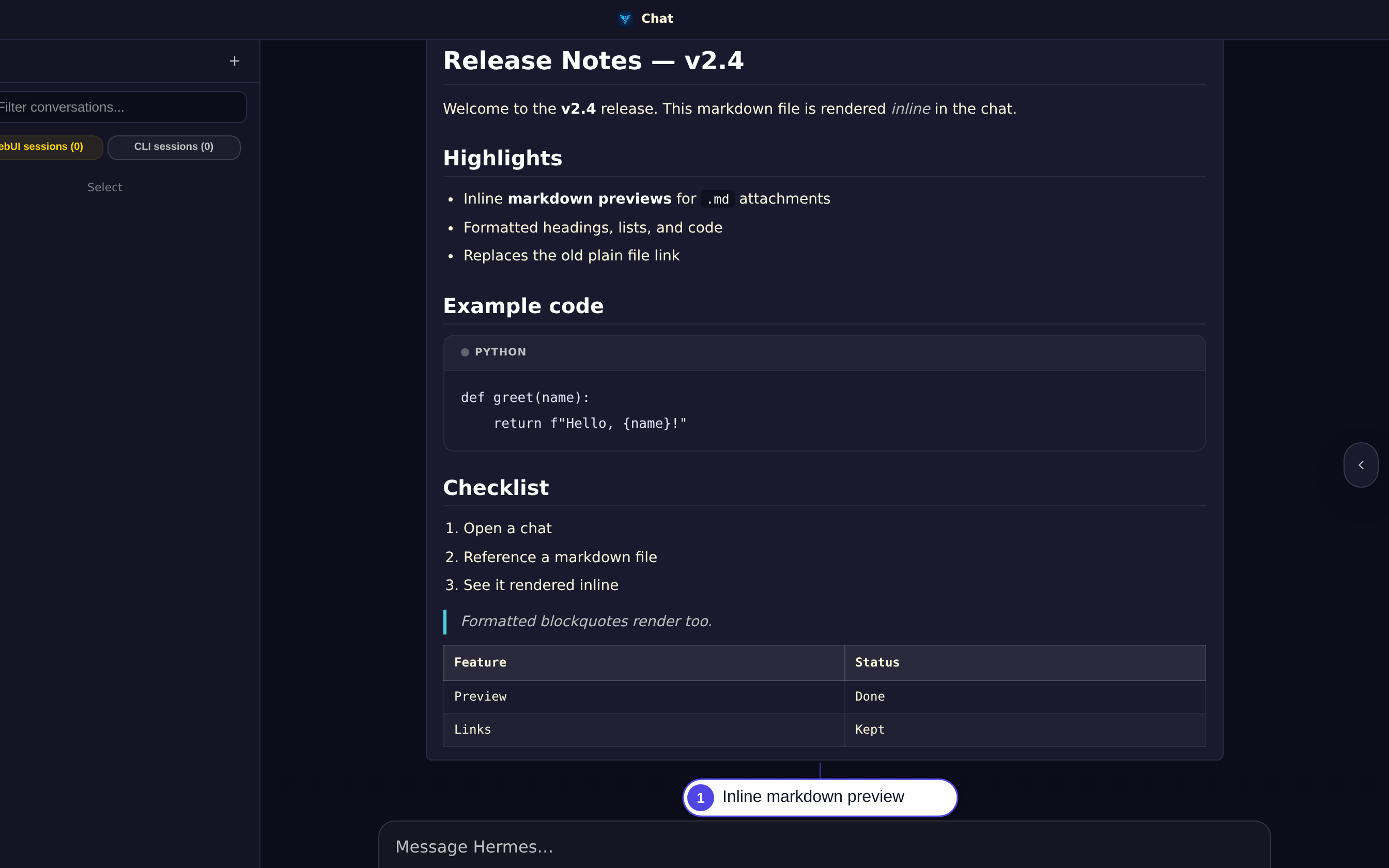Click the Chat title in header

pos(657,19)
